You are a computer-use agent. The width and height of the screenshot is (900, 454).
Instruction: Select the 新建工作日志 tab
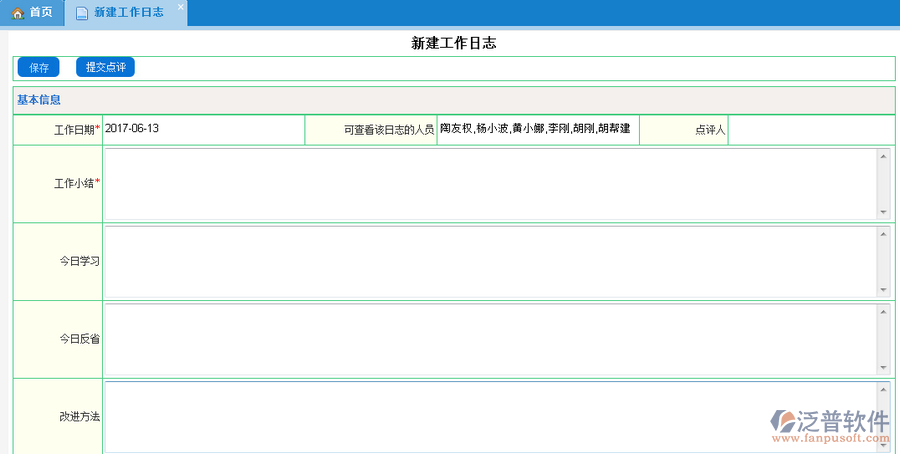tap(128, 13)
